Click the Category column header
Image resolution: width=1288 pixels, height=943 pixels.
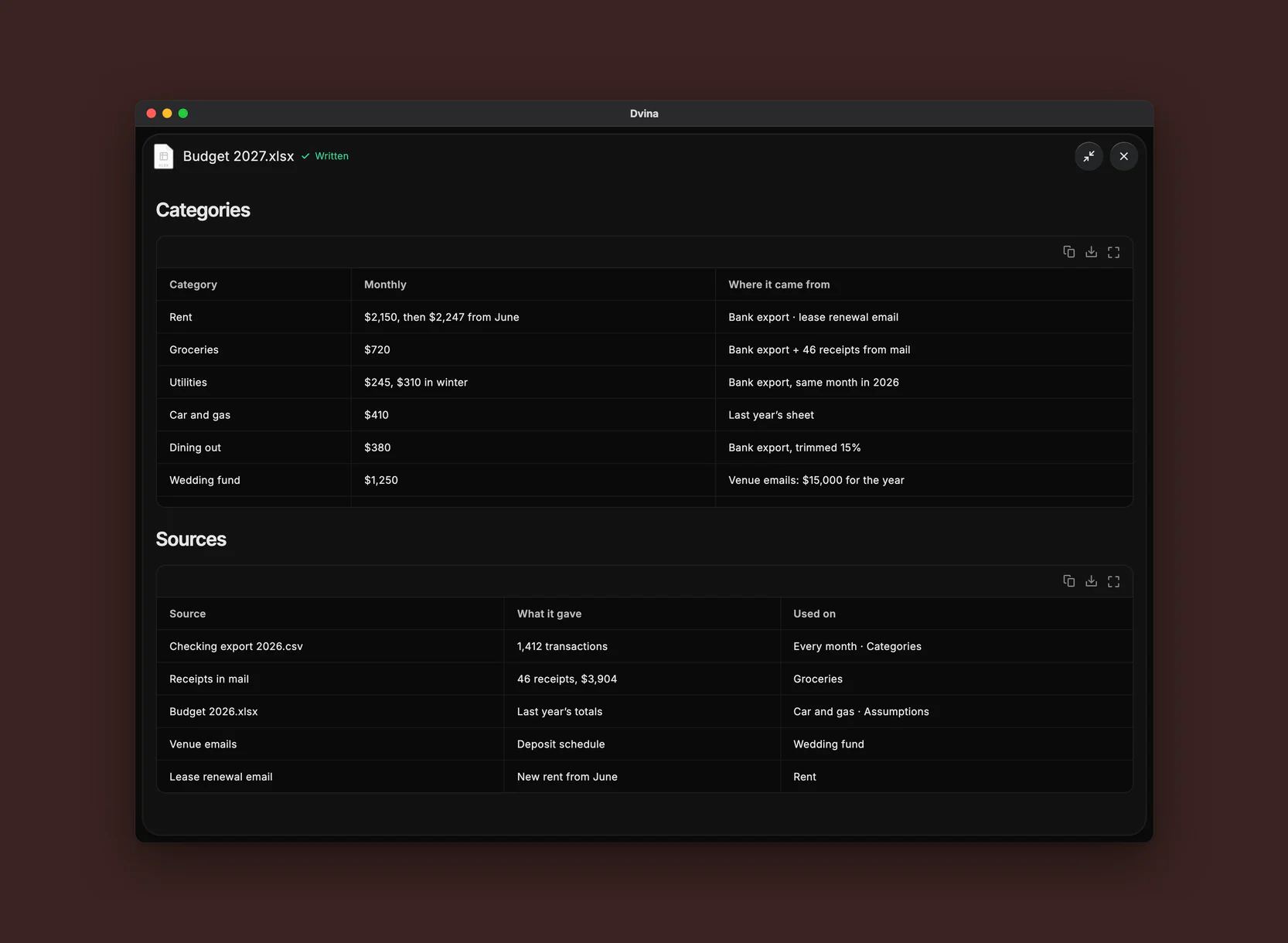[x=254, y=284]
